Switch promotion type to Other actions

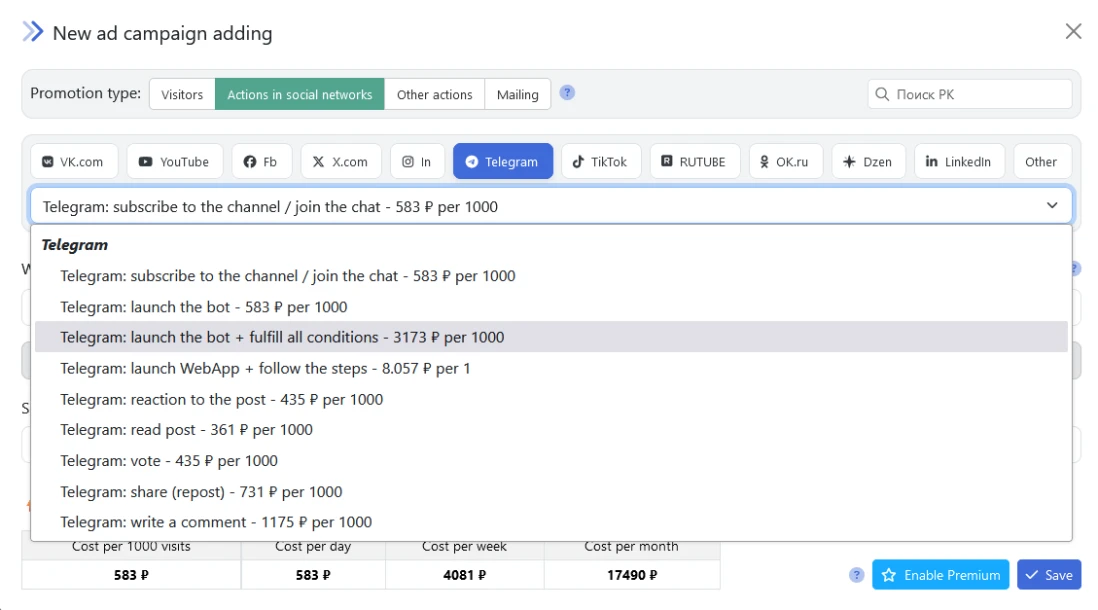click(x=434, y=94)
